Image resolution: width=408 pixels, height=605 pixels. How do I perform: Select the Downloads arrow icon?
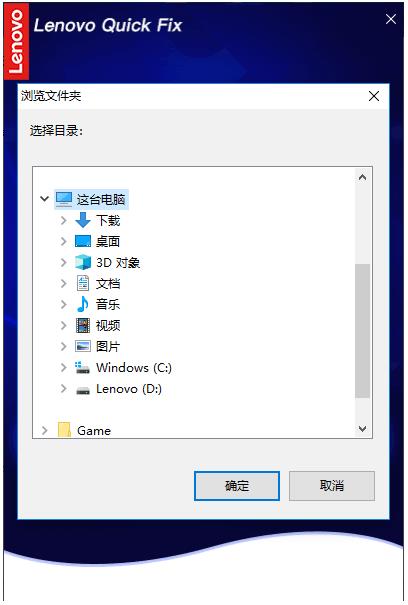[83, 220]
